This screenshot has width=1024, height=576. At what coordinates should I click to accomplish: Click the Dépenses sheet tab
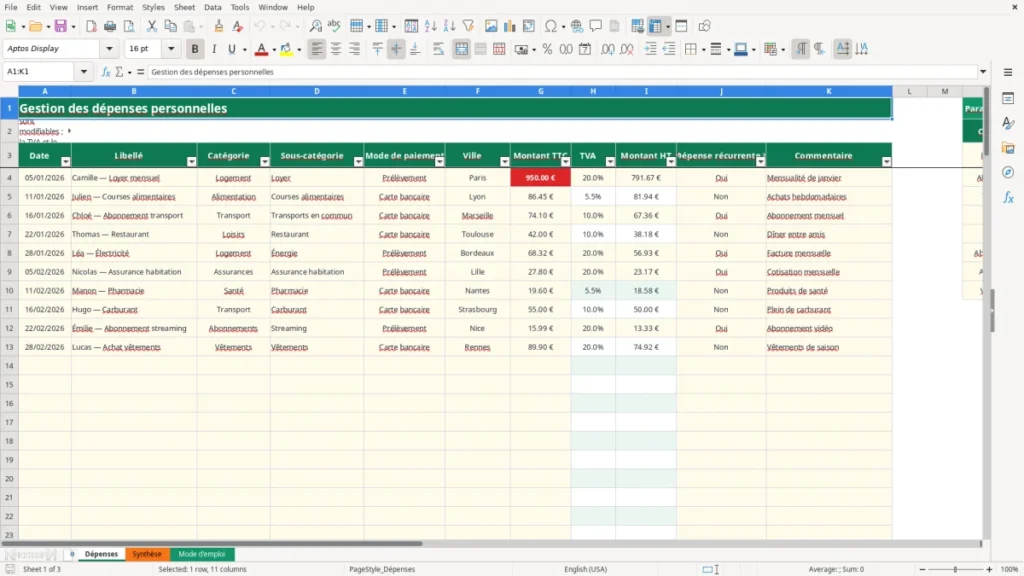[x=101, y=554]
